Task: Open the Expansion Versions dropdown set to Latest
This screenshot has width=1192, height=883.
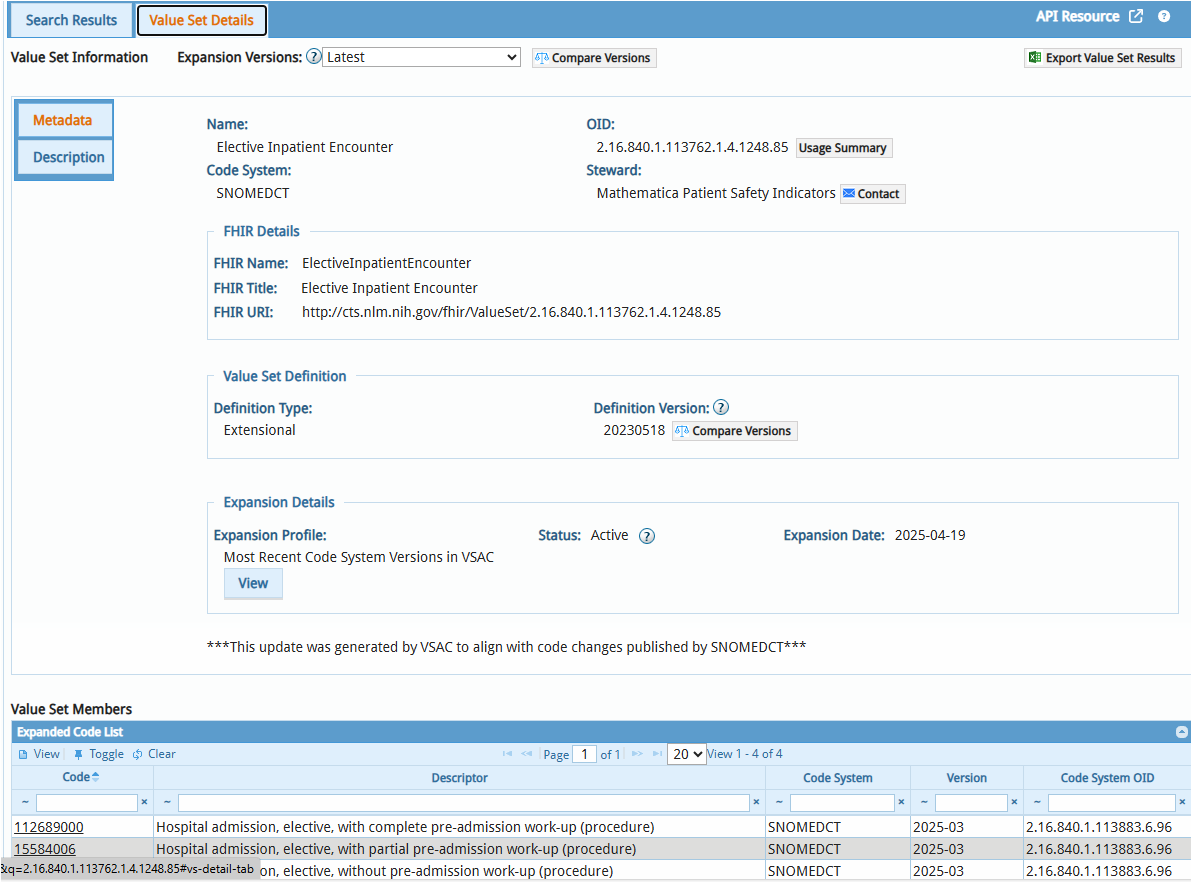Action: [421, 57]
